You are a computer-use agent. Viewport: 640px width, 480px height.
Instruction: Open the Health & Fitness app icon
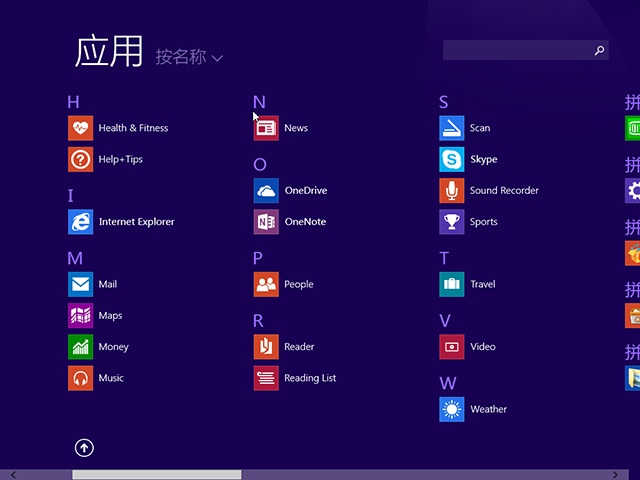(80, 128)
